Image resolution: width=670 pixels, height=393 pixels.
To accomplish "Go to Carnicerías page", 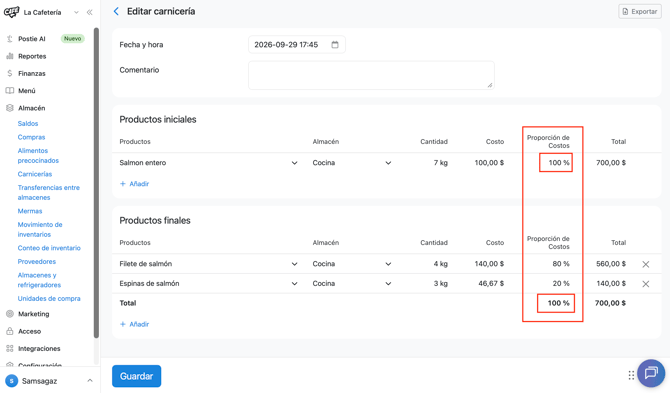I will [35, 174].
